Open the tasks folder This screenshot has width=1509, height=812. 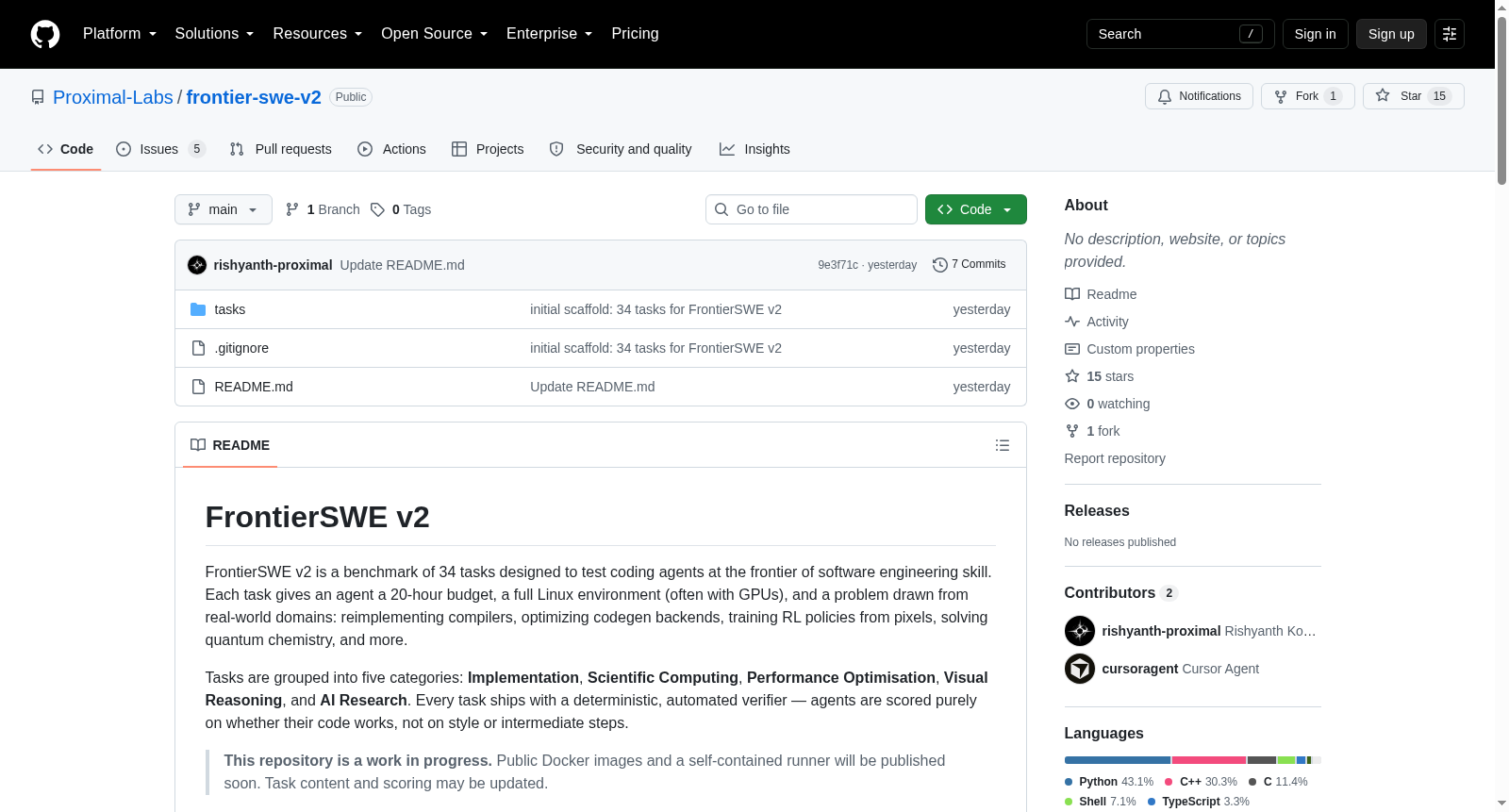[x=230, y=309]
